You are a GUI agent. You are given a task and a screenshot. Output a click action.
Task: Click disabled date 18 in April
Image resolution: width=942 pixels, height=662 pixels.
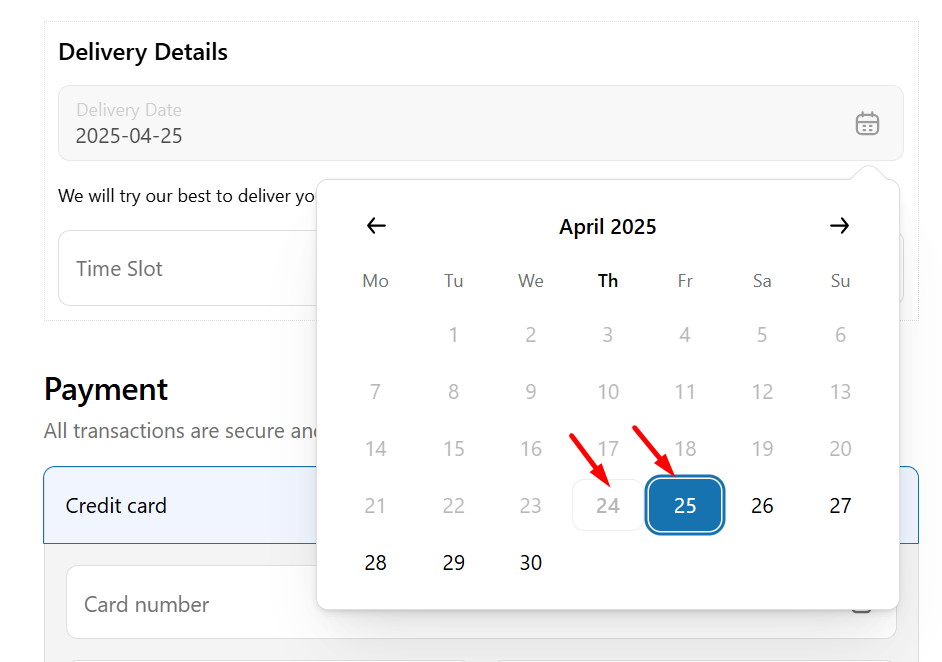[x=685, y=448]
